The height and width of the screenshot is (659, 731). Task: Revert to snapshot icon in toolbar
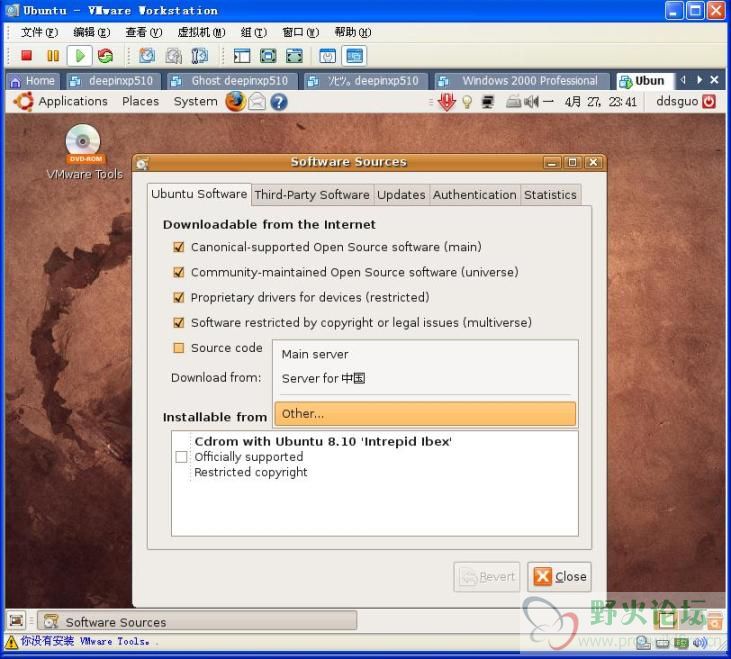tap(173, 56)
